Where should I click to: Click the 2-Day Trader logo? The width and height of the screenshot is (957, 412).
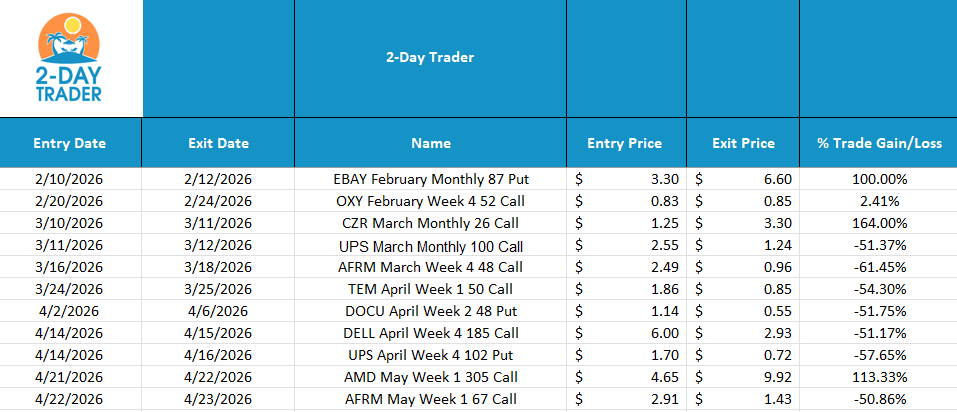71,58
